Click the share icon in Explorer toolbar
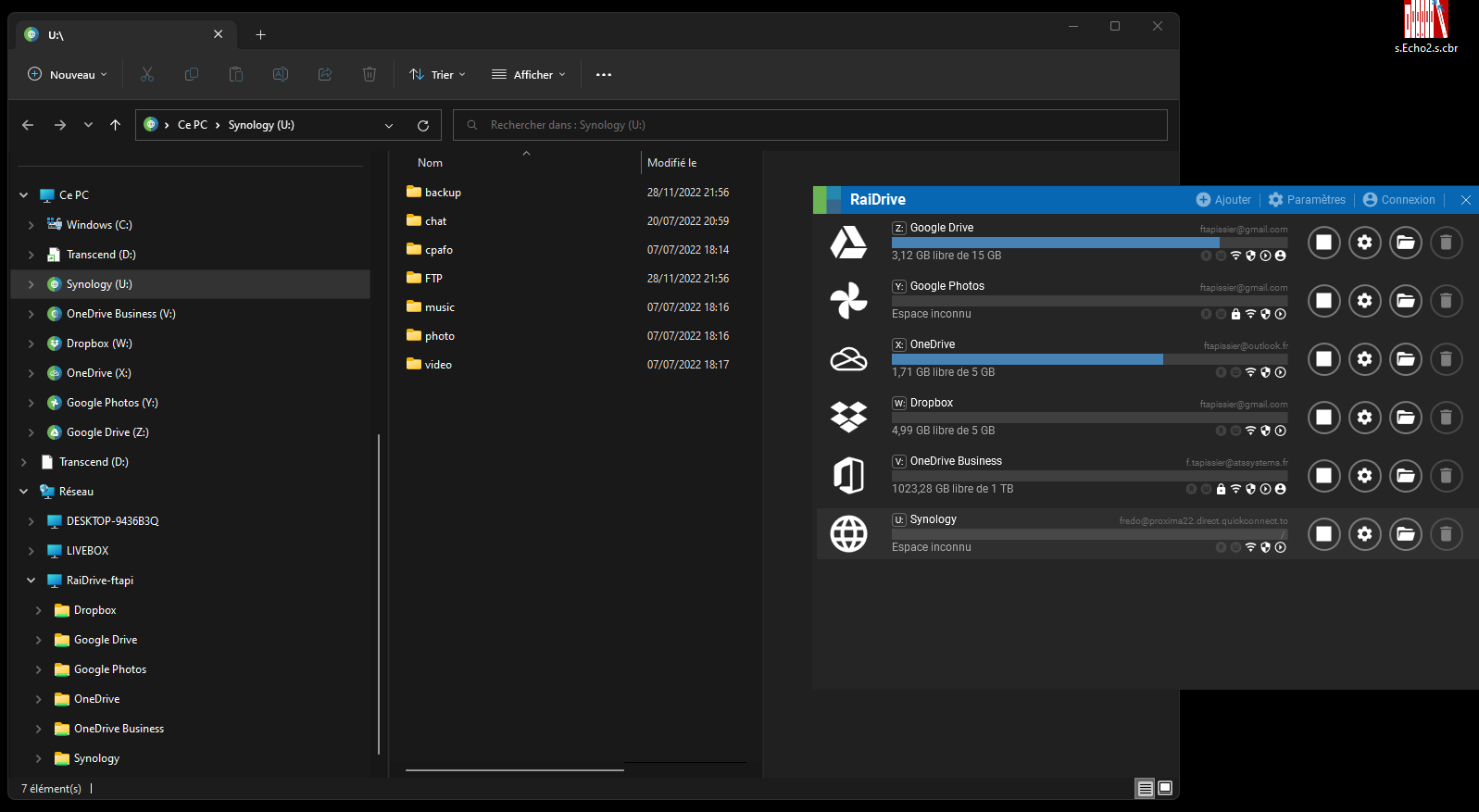This screenshot has width=1479, height=812. point(325,74)
